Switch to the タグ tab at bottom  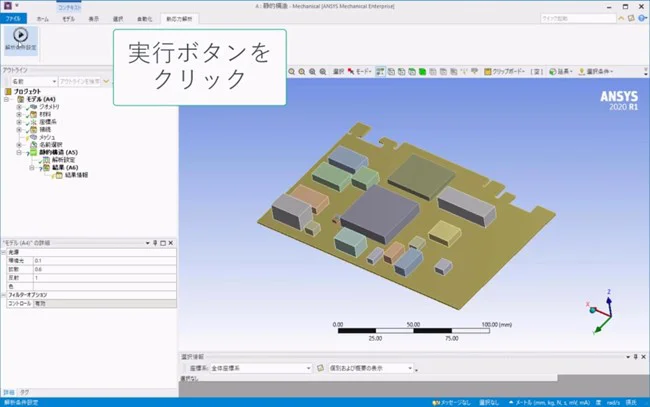point(25,392)
